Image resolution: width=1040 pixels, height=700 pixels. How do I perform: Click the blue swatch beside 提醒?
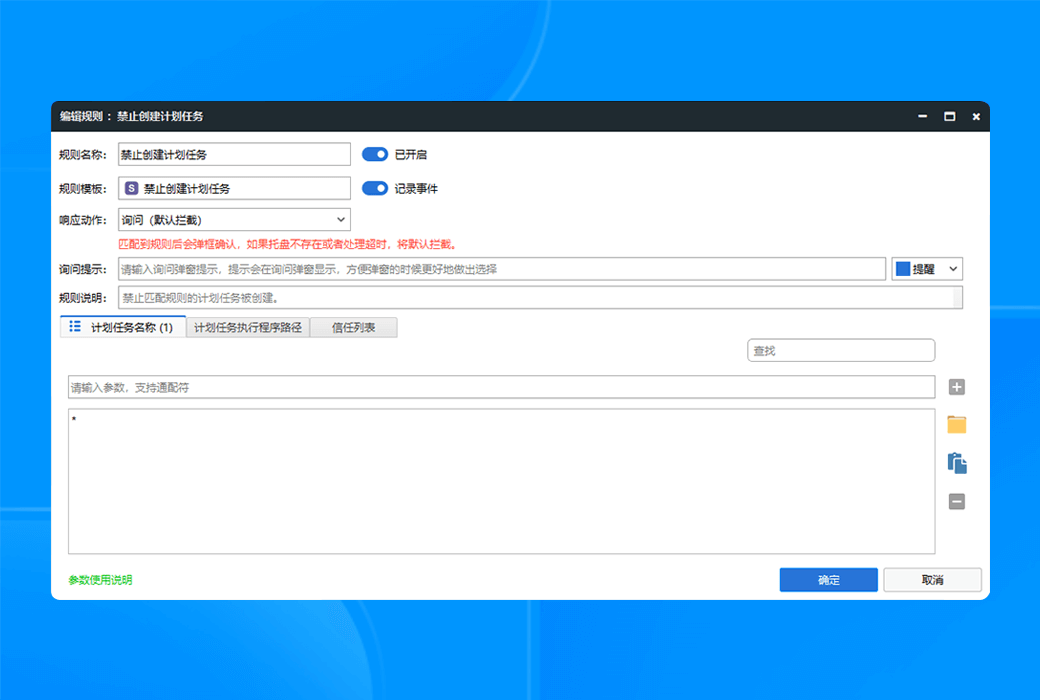coord(903,269)
